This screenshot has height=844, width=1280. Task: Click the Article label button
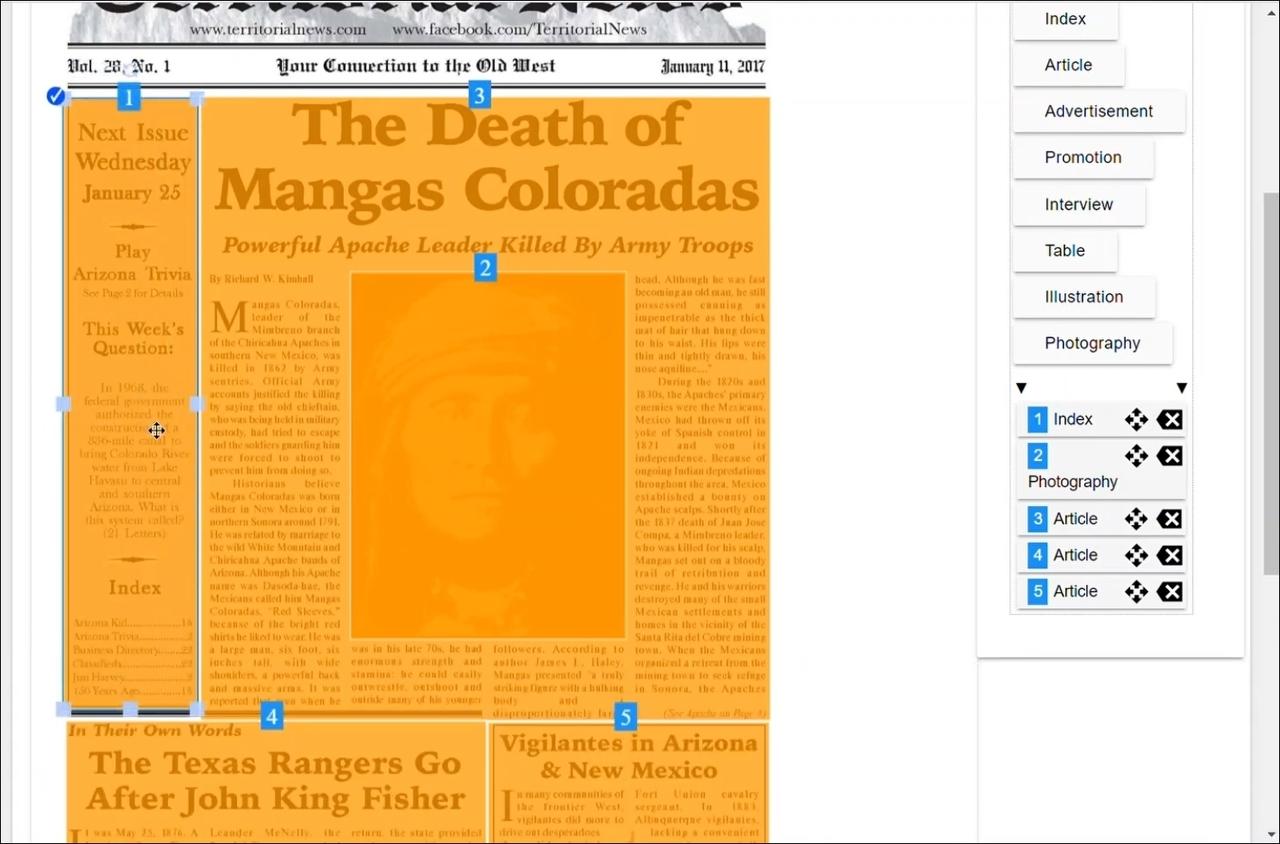(x=1068, y=65)
